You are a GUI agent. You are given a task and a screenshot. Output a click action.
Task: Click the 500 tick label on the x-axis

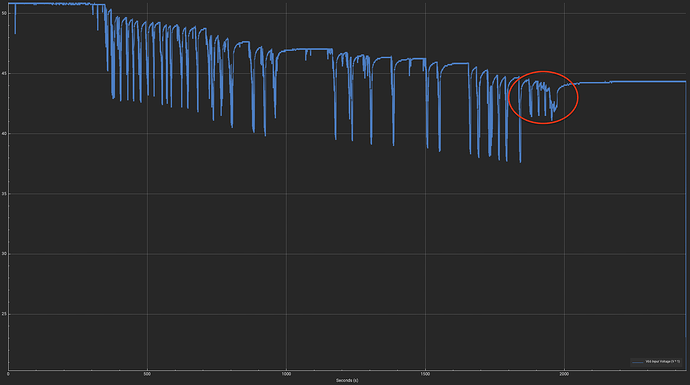click(x=147, y=374)
